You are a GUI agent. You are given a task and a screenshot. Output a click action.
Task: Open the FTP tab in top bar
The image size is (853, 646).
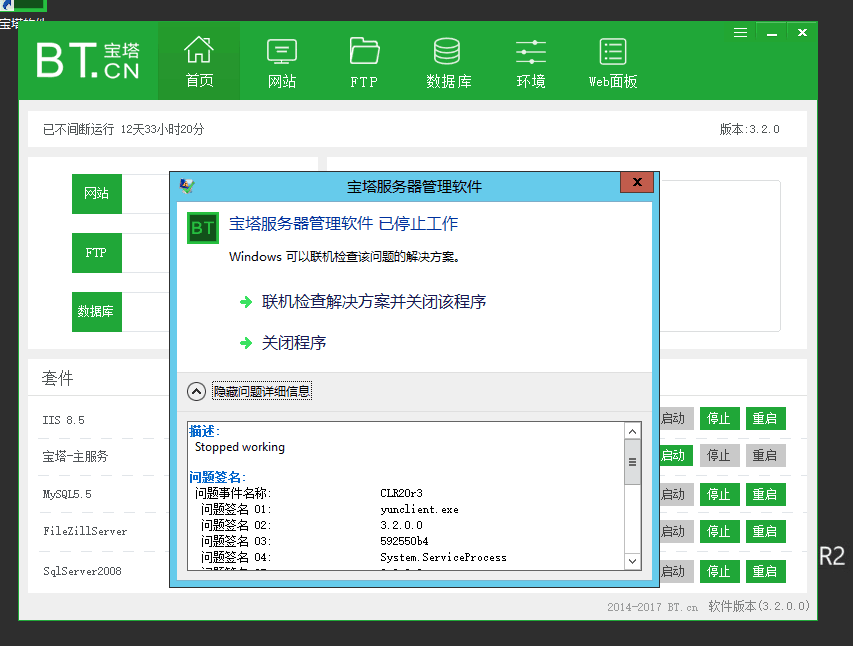tap(364, 61)
